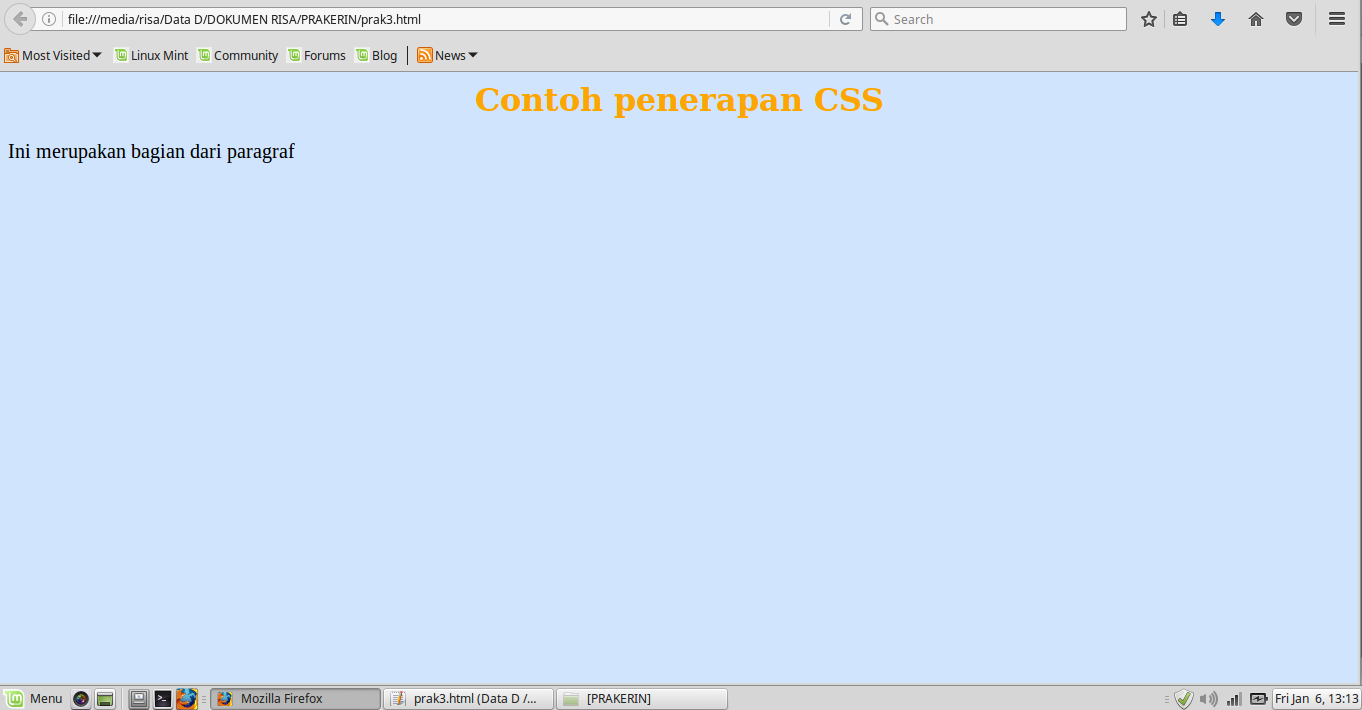Reload the prak3.html page
This screenshot has height=710, width=1362.
(845, 18)
